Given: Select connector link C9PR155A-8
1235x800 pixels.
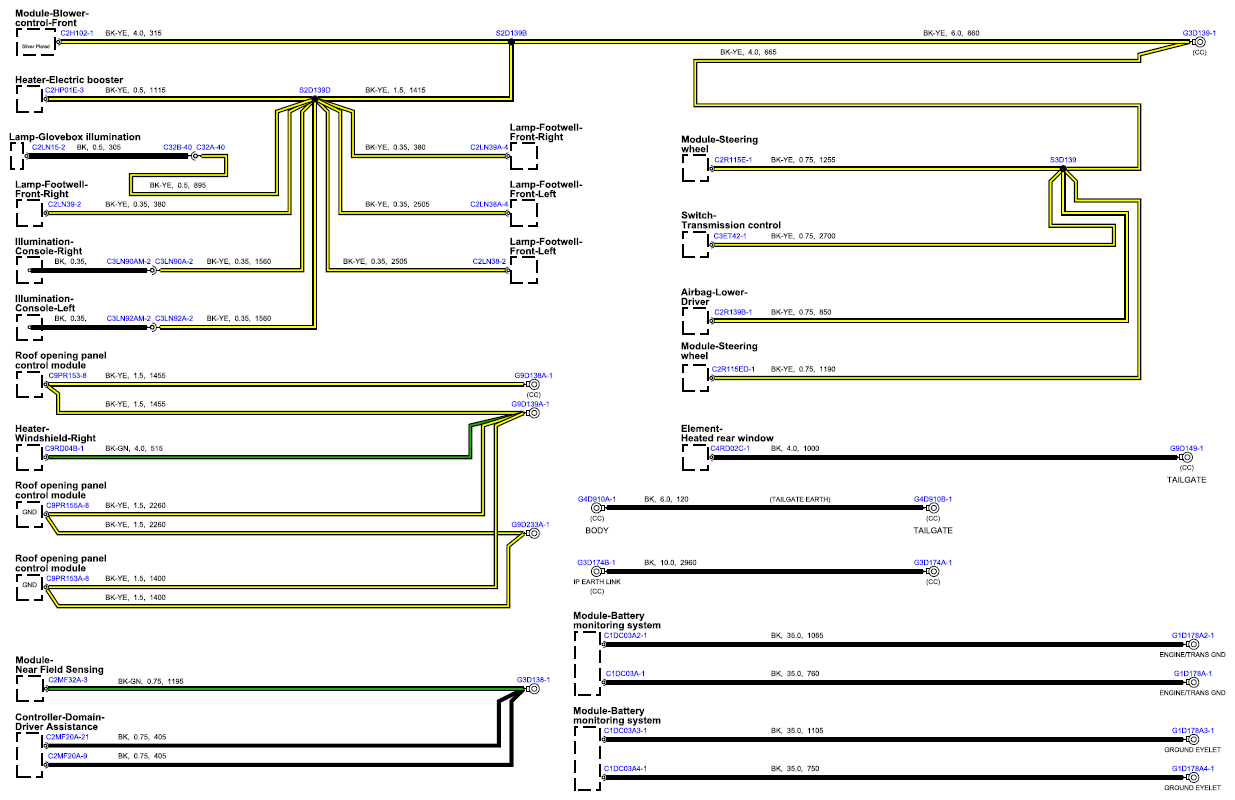Looking at the screenshot, I should (68, 506).
